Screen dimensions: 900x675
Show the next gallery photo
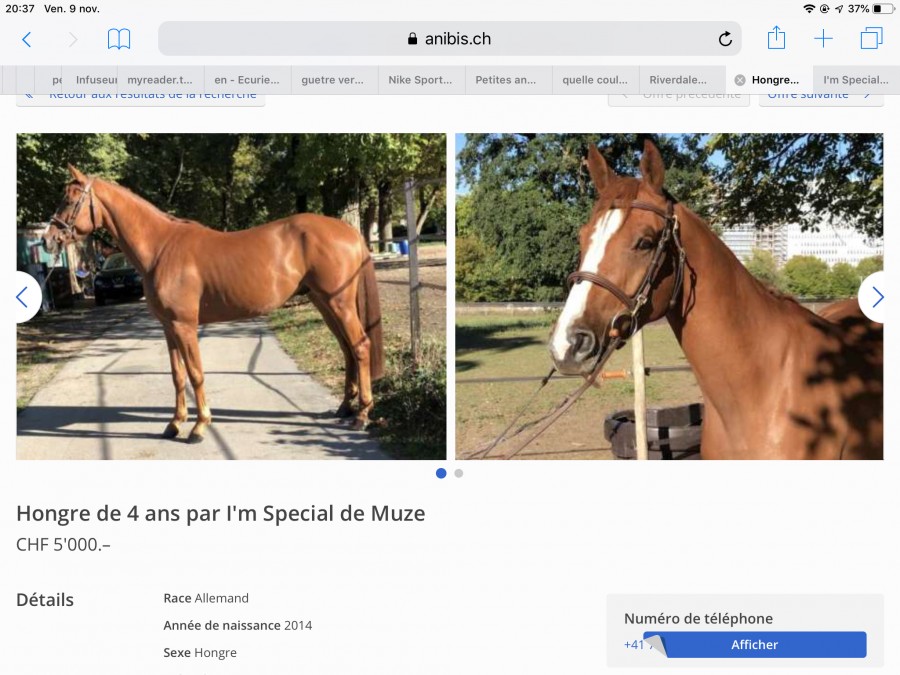877,297
